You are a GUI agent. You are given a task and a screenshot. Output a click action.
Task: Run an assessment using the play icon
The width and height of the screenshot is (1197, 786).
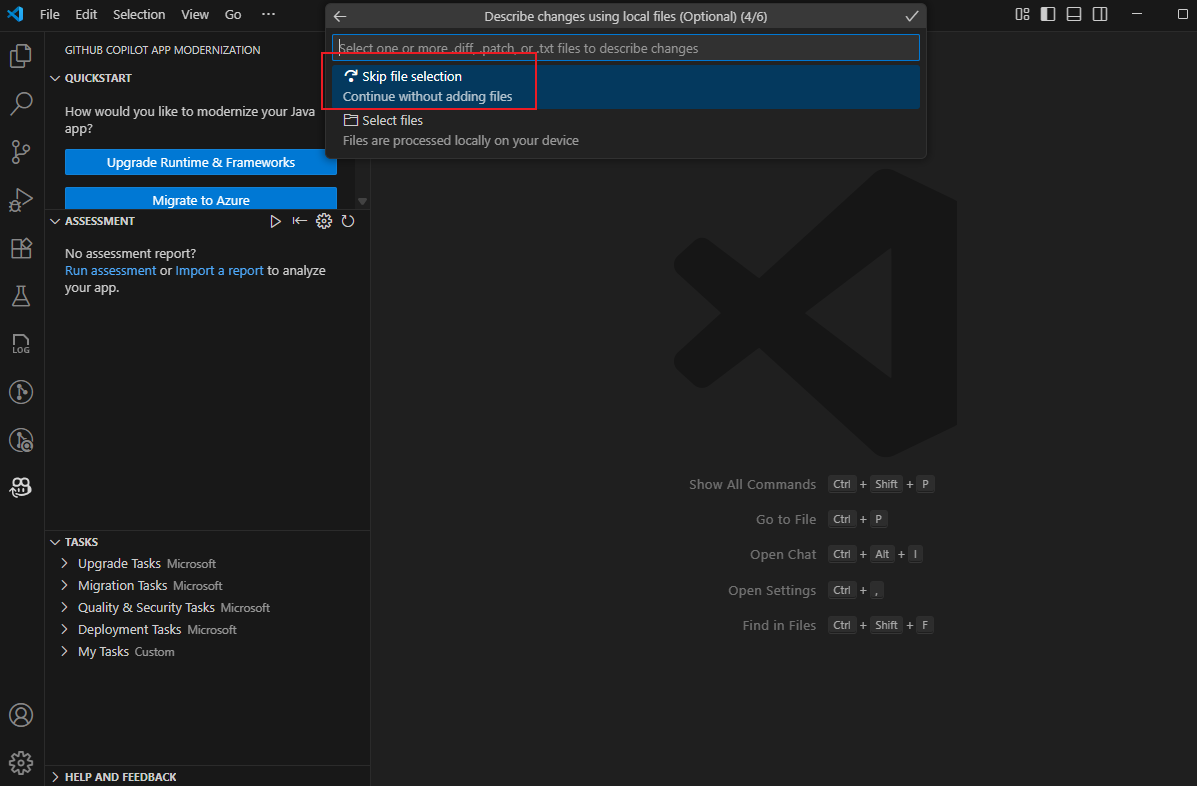tap(276, 221)
